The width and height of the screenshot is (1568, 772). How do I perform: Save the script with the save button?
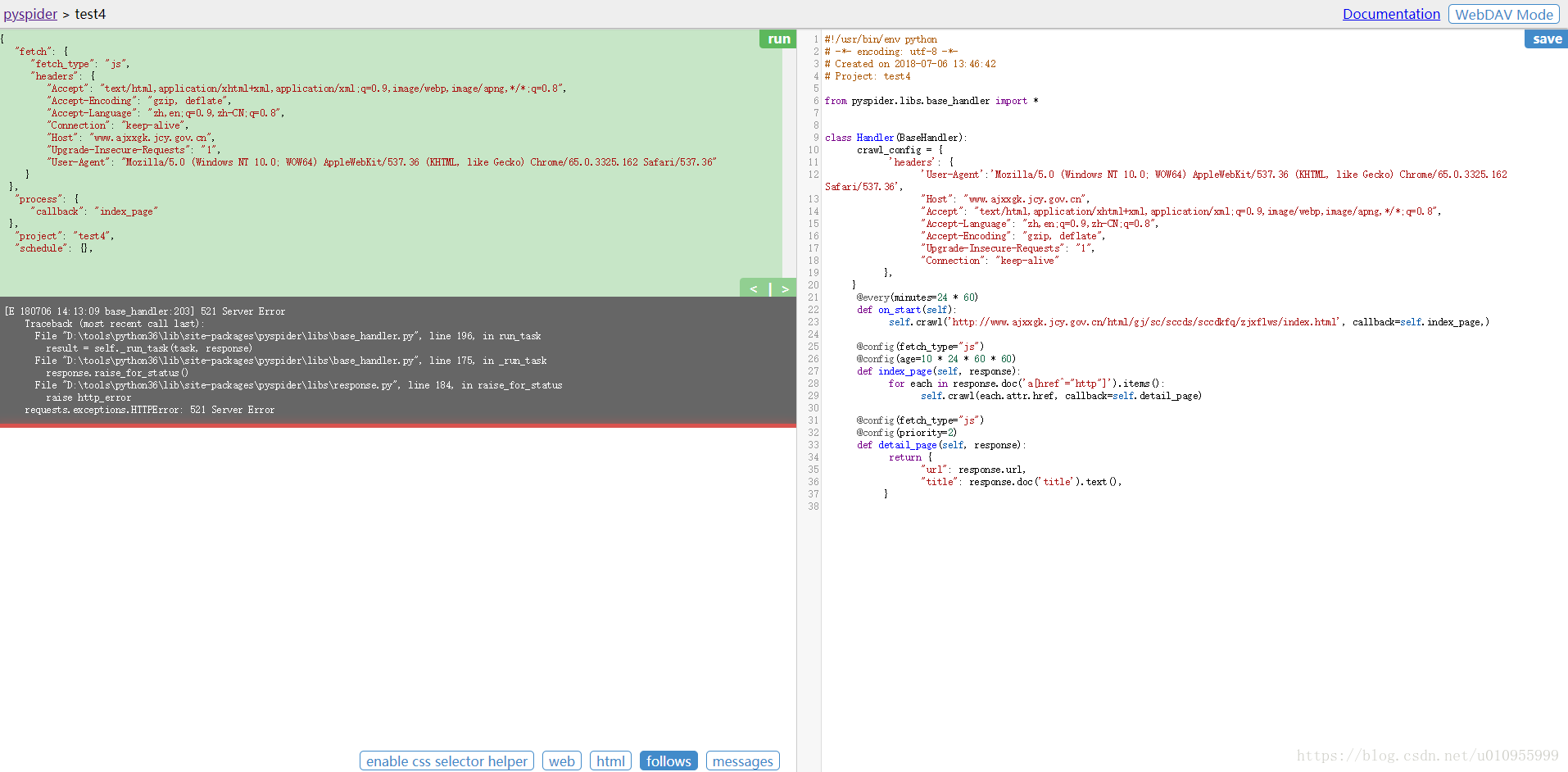(1547, 39)
